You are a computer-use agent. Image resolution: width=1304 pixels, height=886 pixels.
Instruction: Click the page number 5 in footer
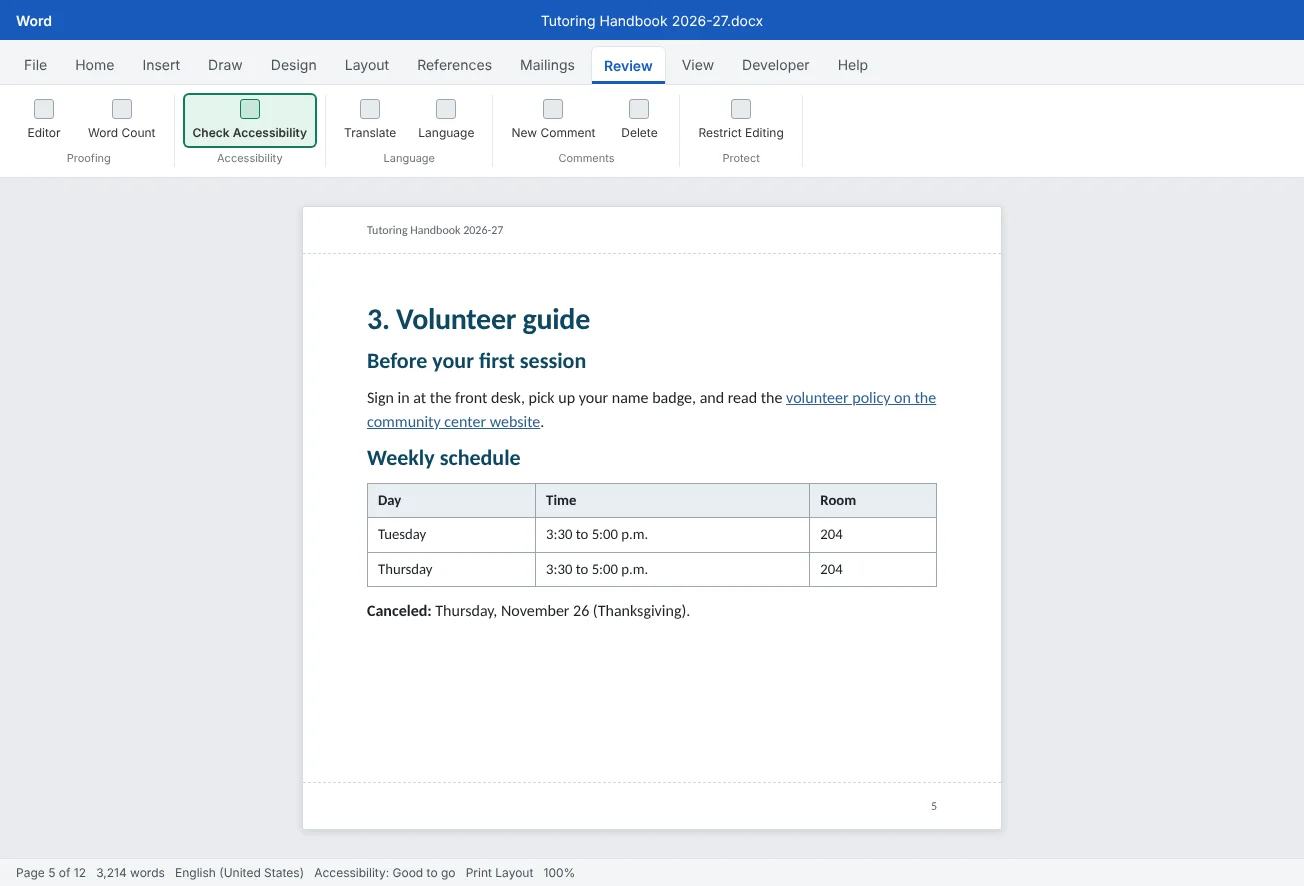coord(934,806)
